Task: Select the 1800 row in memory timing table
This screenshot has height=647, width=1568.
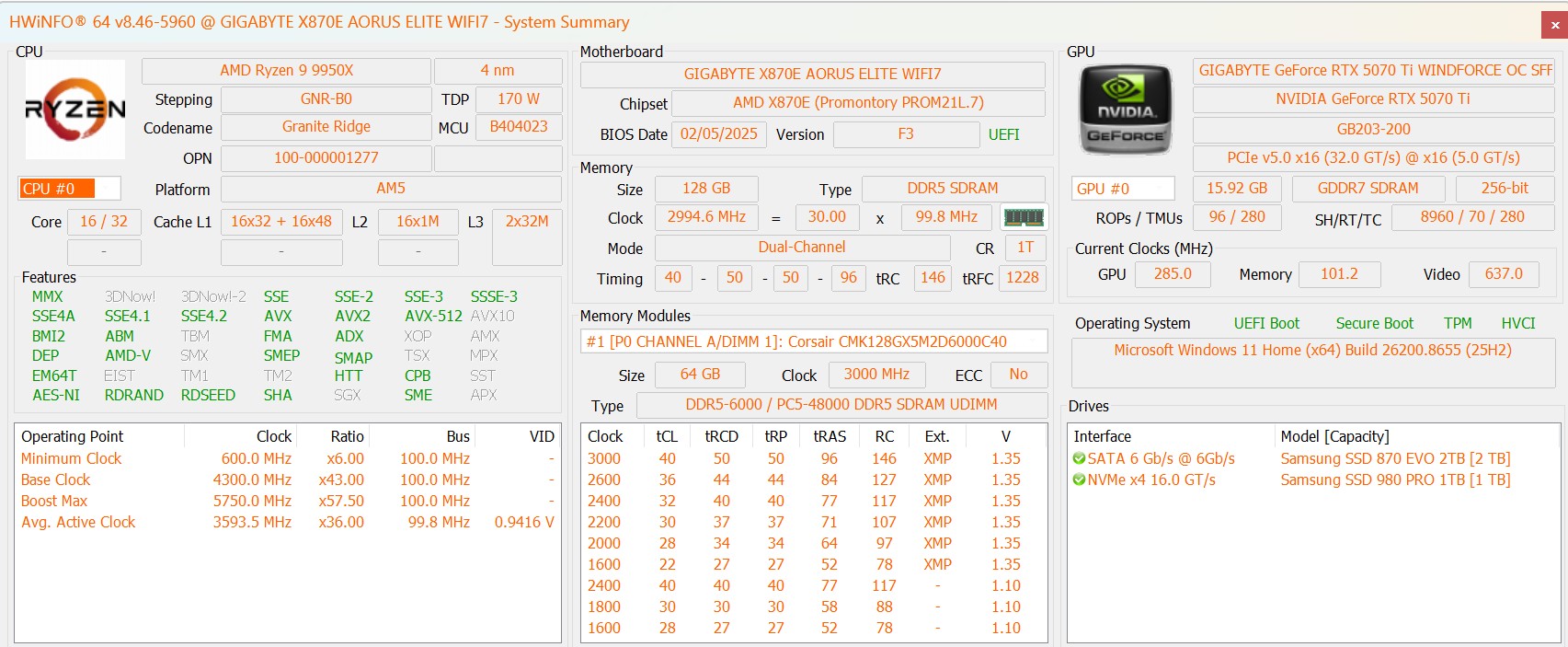Action: point(814,607)
